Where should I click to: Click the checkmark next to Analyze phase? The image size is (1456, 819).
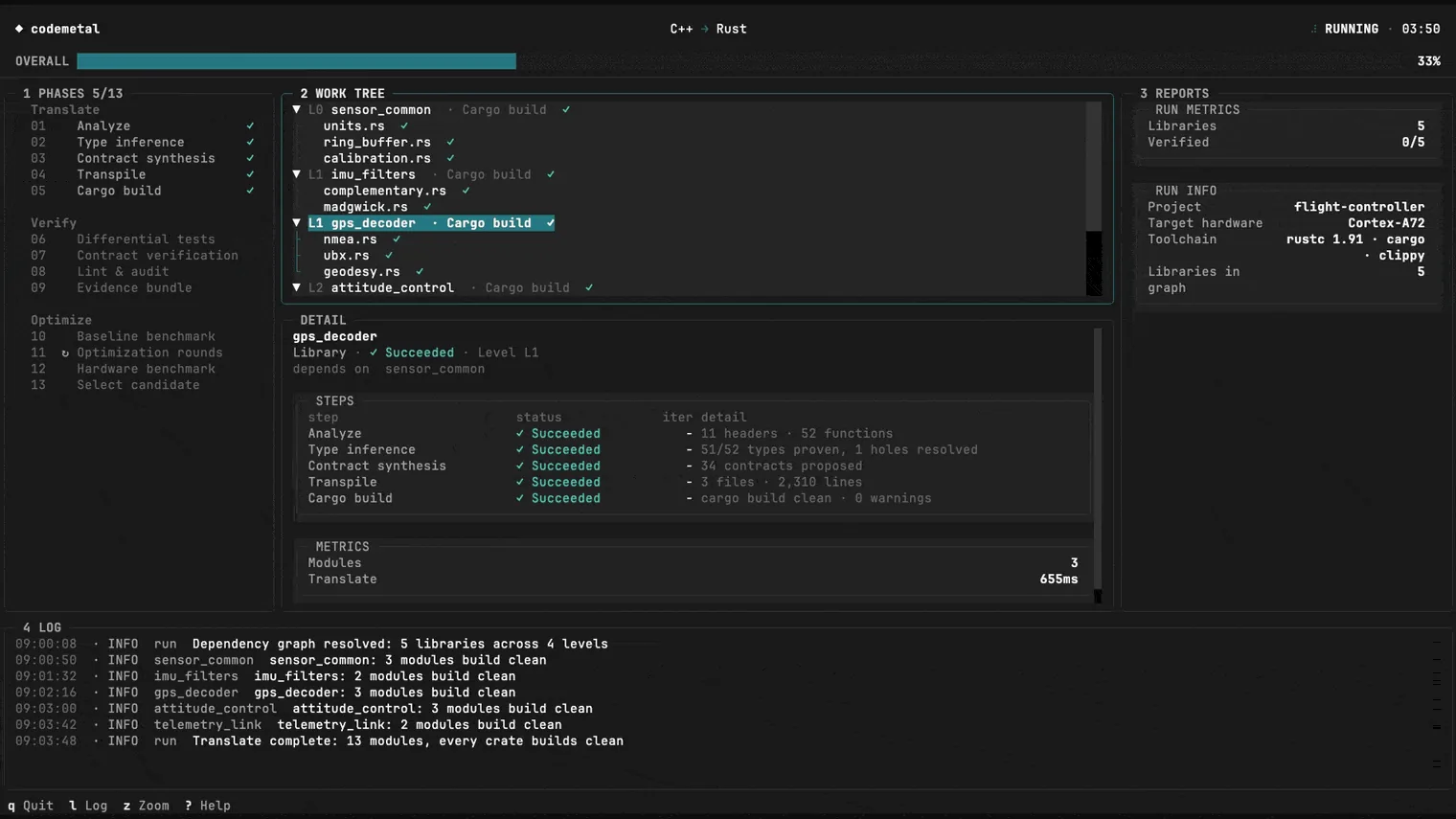tap(250, 126)
